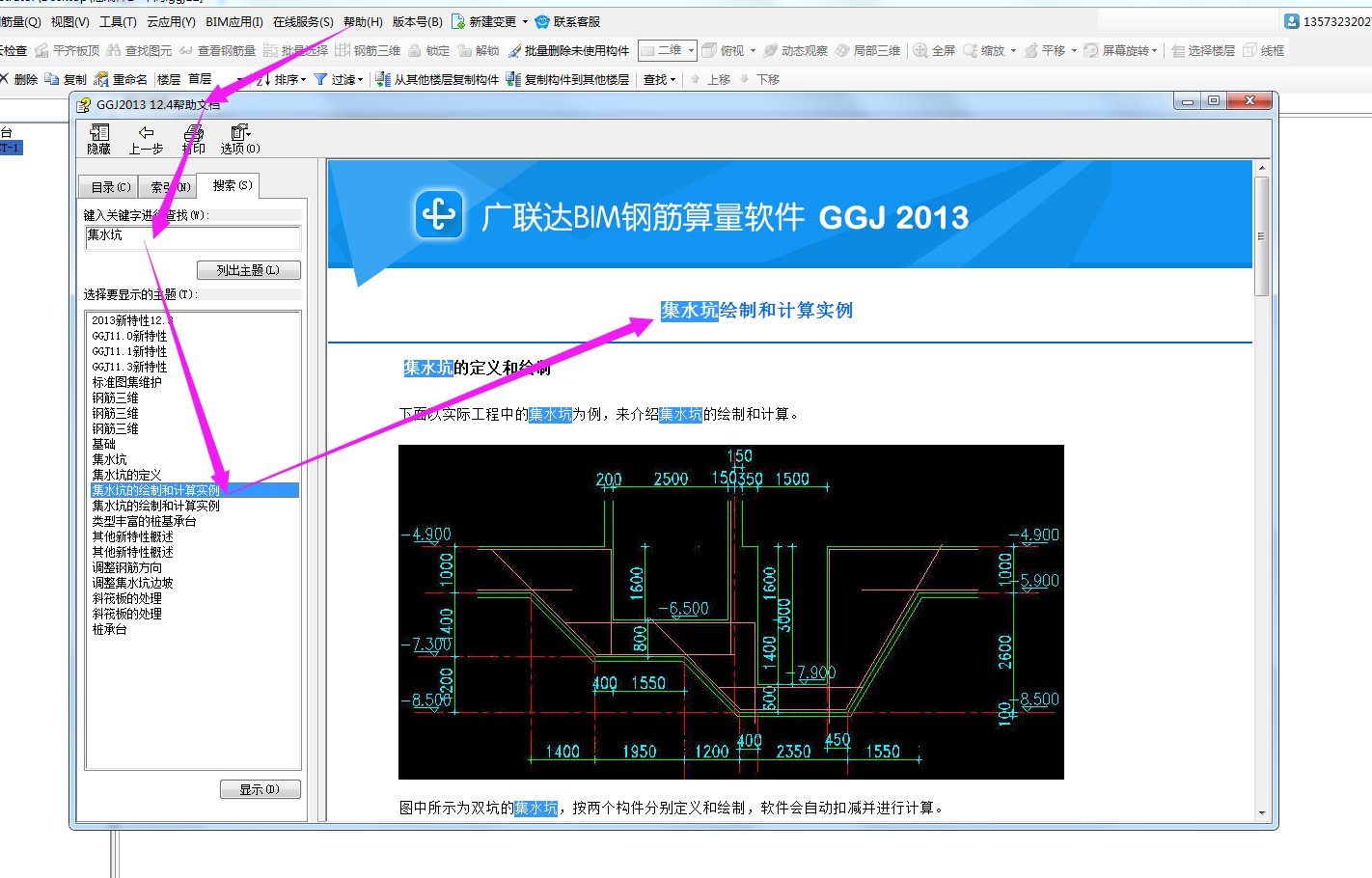
Task: Click the 选择楼层 toolbar icon
Action: coord(1178,50)
